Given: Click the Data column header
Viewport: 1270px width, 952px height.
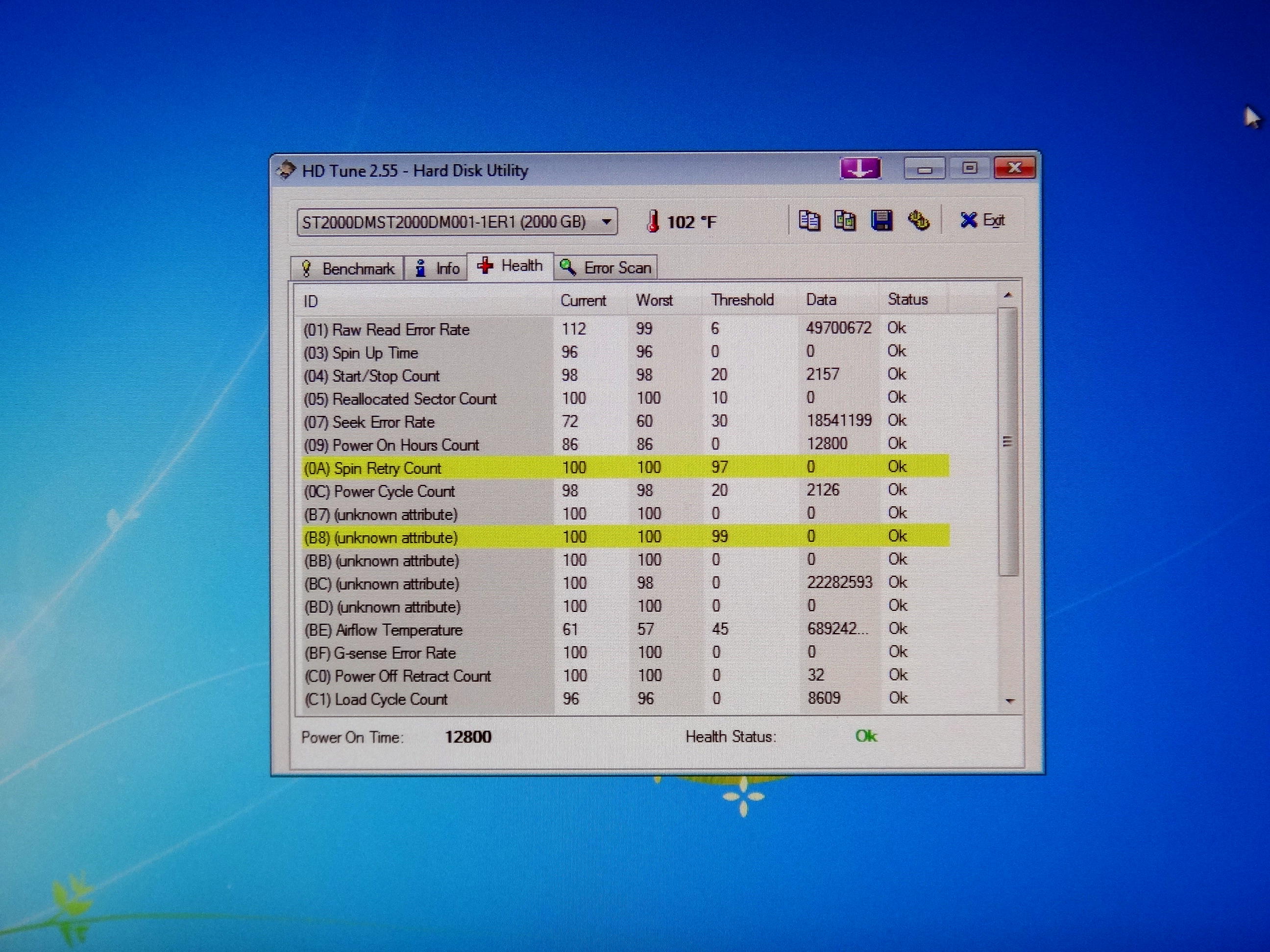Looking at the screenshot, I should (840, 300).
